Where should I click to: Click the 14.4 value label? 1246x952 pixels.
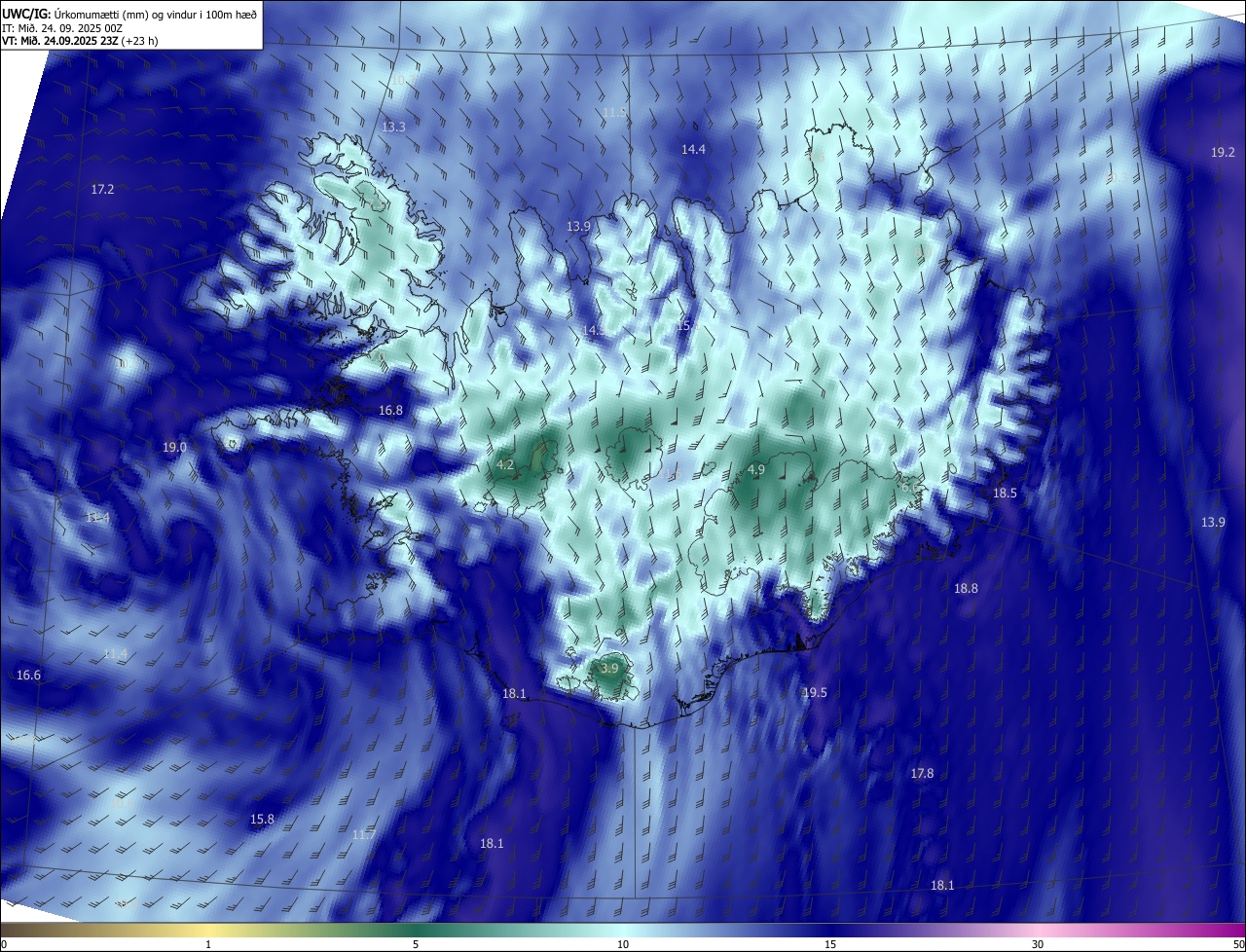693,149
